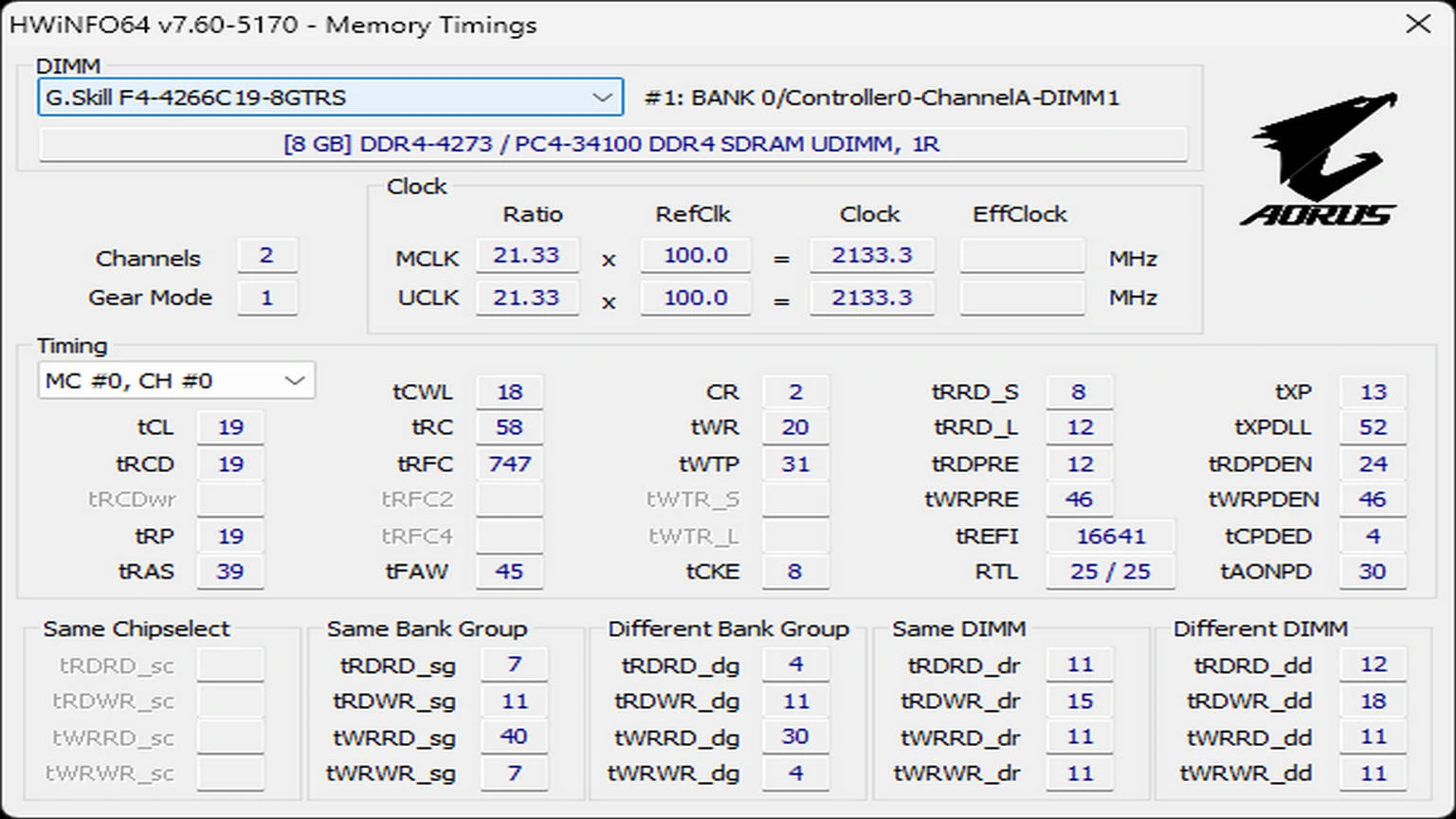1456x819 pixels.
Task: Click the tRCD value 19
Action: pos(230,464)
